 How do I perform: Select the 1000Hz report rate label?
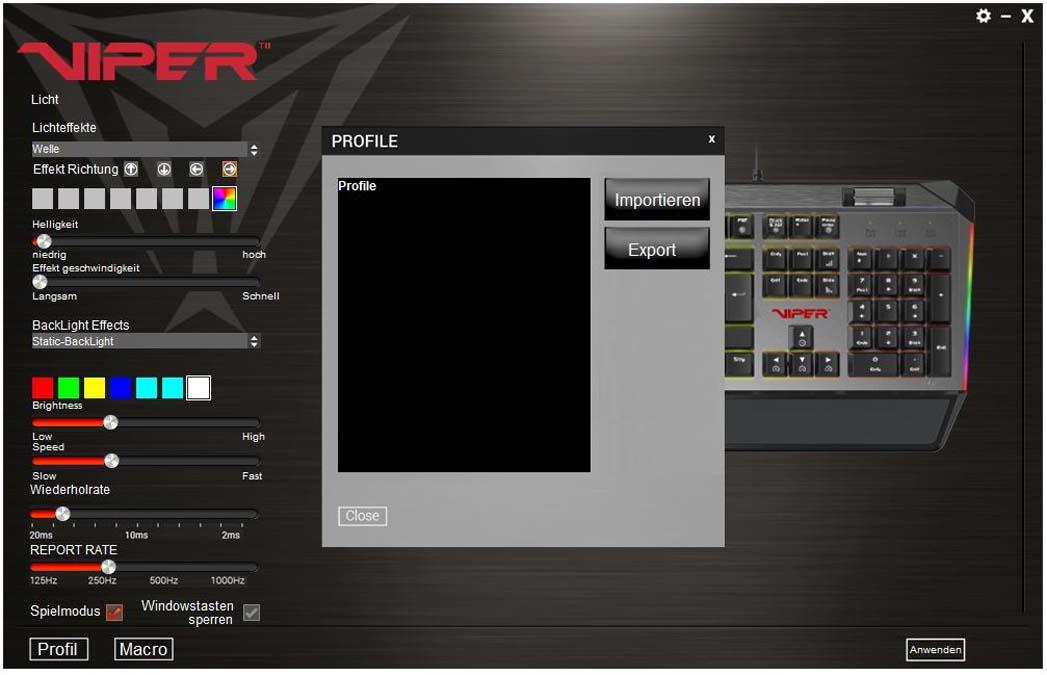(228, 581)
